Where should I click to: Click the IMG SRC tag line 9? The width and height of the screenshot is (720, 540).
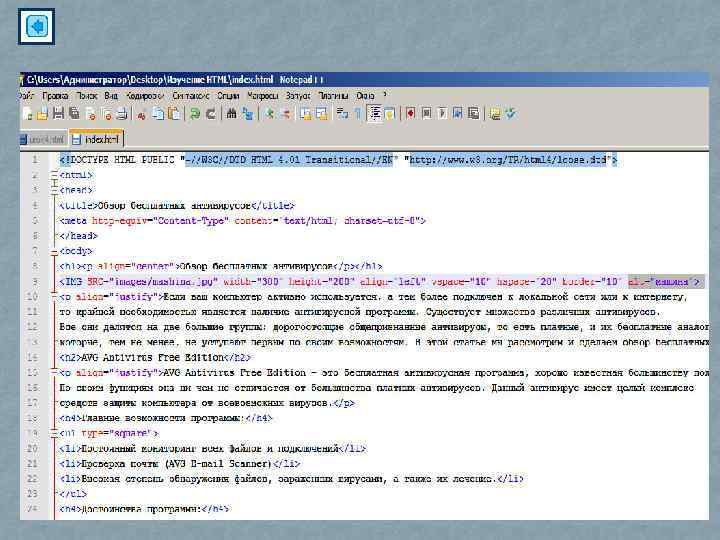click(381, 281)
